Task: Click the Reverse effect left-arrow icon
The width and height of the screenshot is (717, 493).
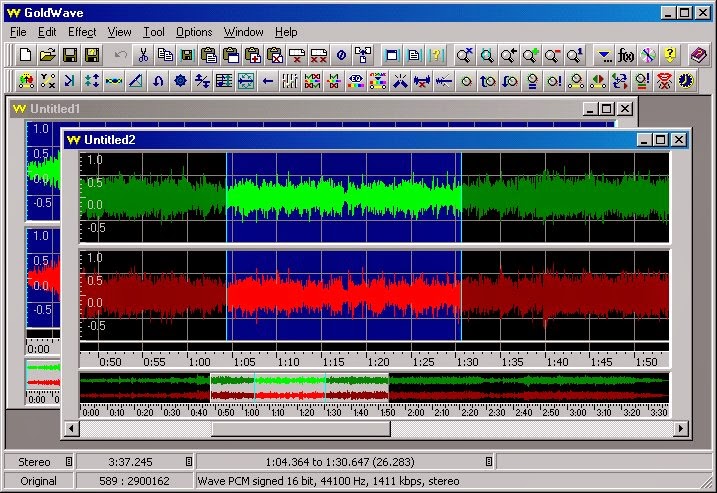Action: click(x=267, y=81)
